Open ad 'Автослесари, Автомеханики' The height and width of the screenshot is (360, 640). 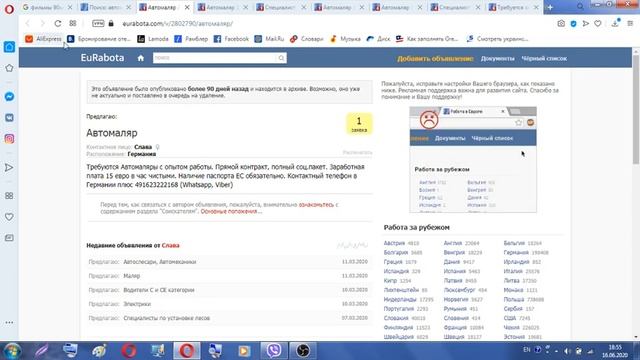pos(160,262)
